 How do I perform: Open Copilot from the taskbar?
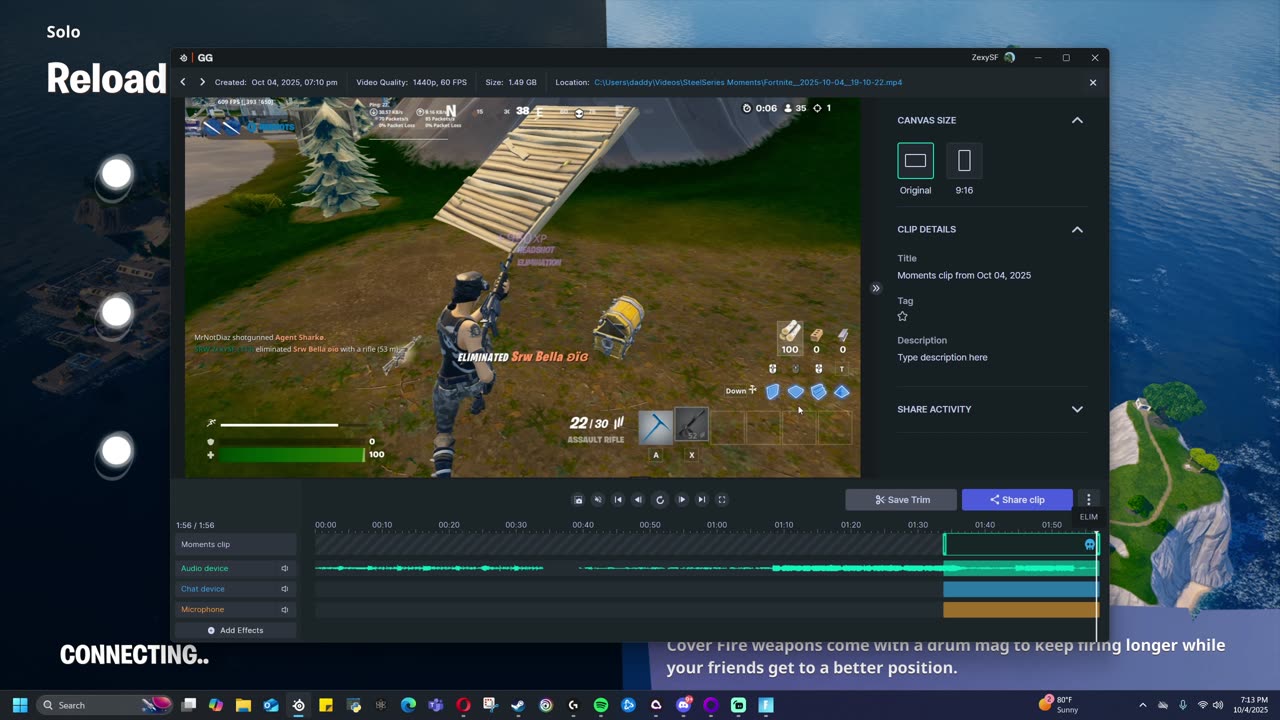pos(216,705)
